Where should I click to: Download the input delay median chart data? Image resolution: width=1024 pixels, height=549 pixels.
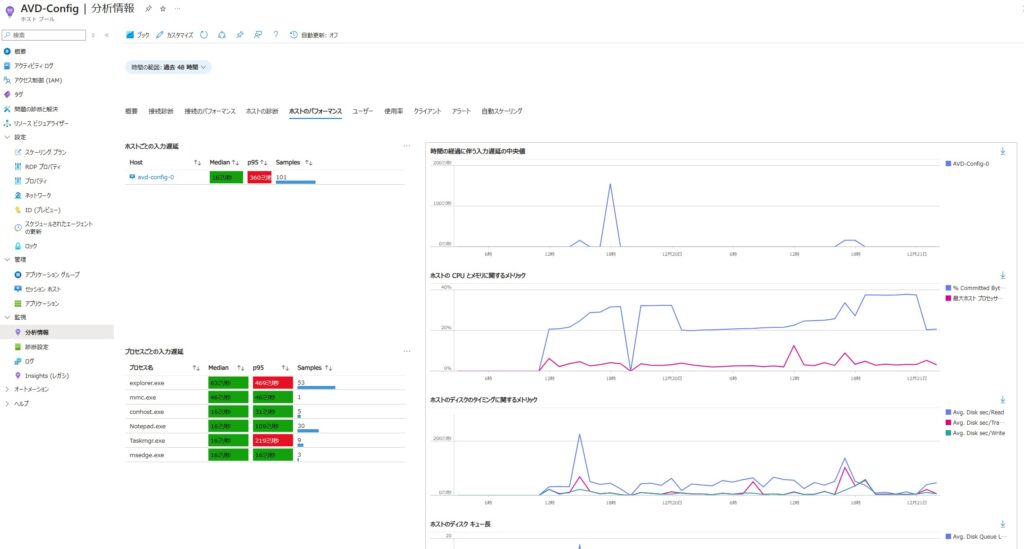coord(1002,151)
